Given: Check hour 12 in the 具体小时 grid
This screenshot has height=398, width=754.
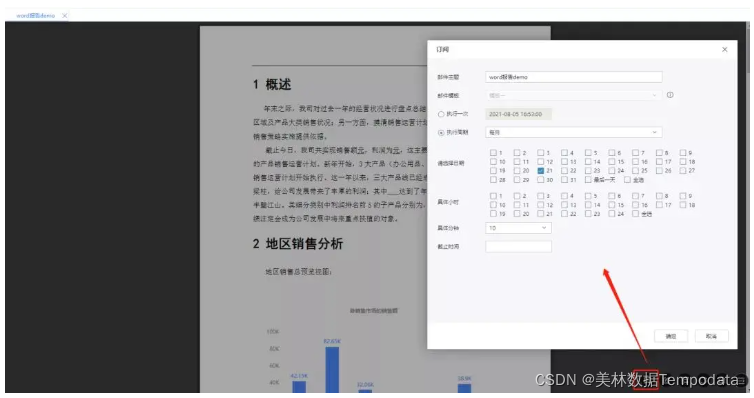Looking at the screenshot, I should 540,205.
